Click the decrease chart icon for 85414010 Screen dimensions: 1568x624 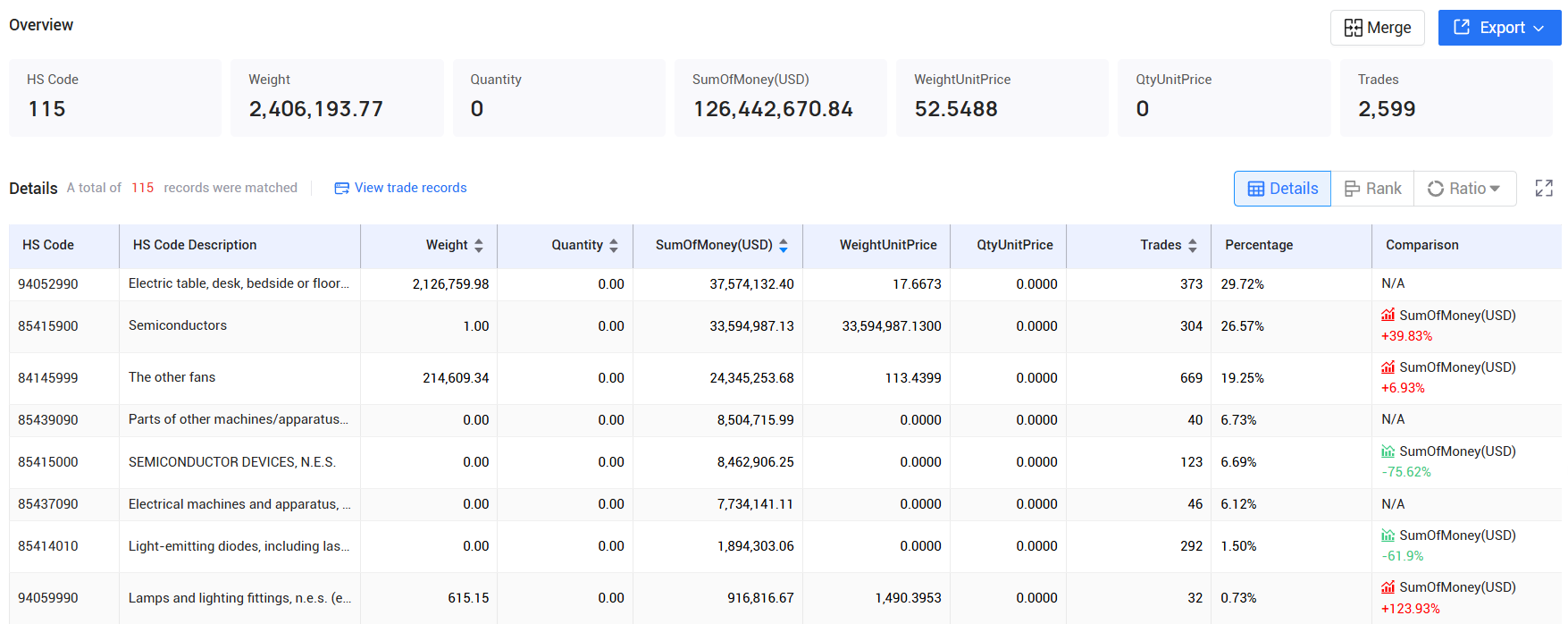(x=1388, y=535)
